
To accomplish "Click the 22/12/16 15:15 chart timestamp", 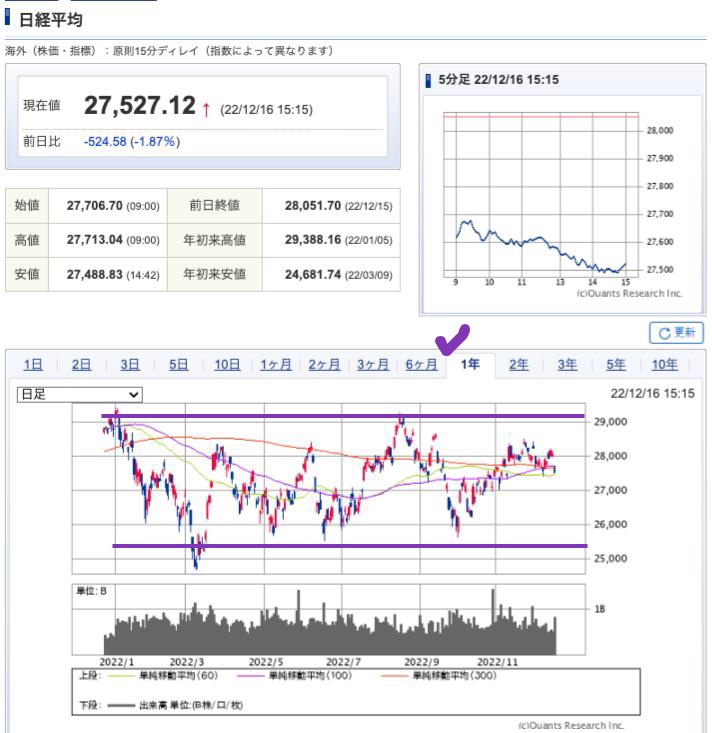I will coord(652,394).
